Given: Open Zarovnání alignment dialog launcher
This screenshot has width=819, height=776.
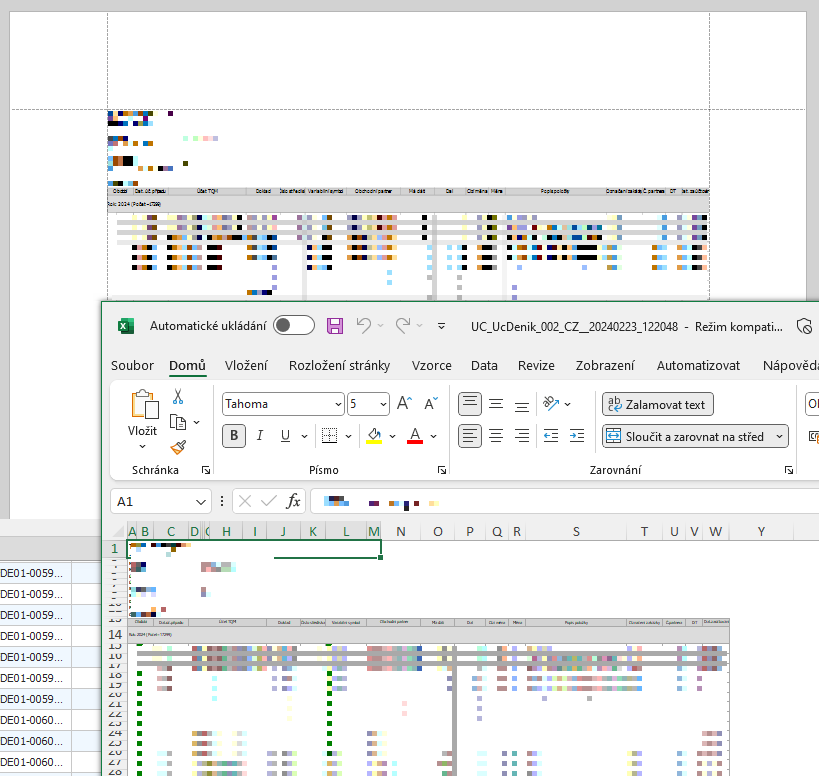Looking at the screenshot, I should pyautogui.click(x=789, y=470).
